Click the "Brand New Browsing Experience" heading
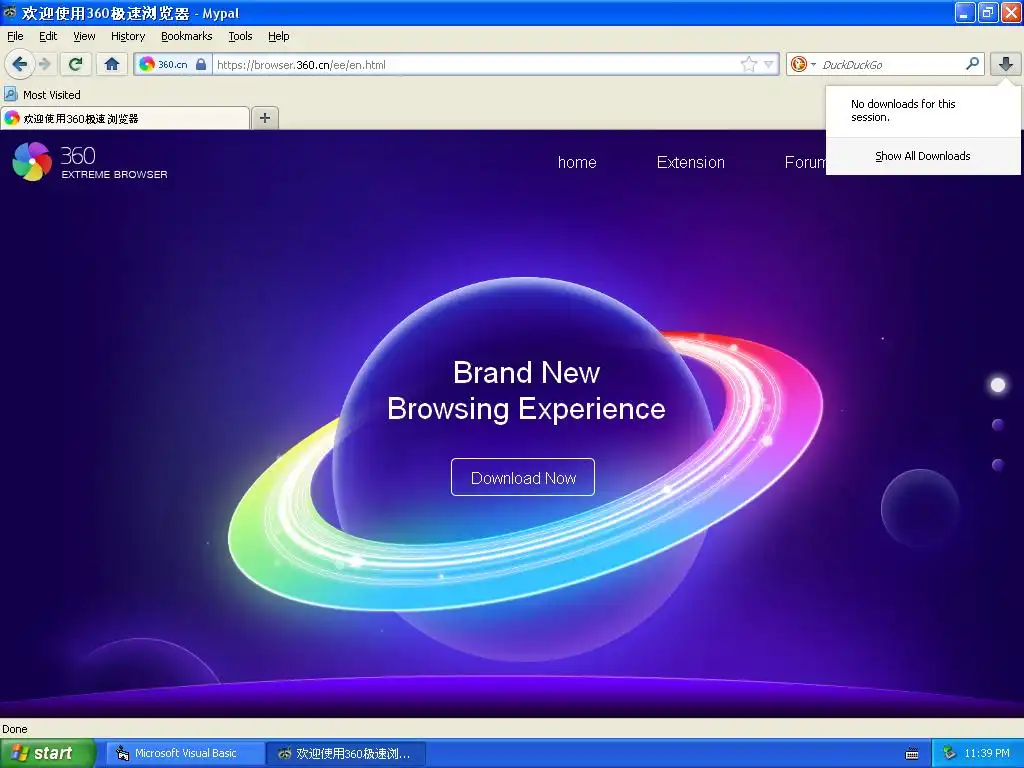 (x=526, y=391)
